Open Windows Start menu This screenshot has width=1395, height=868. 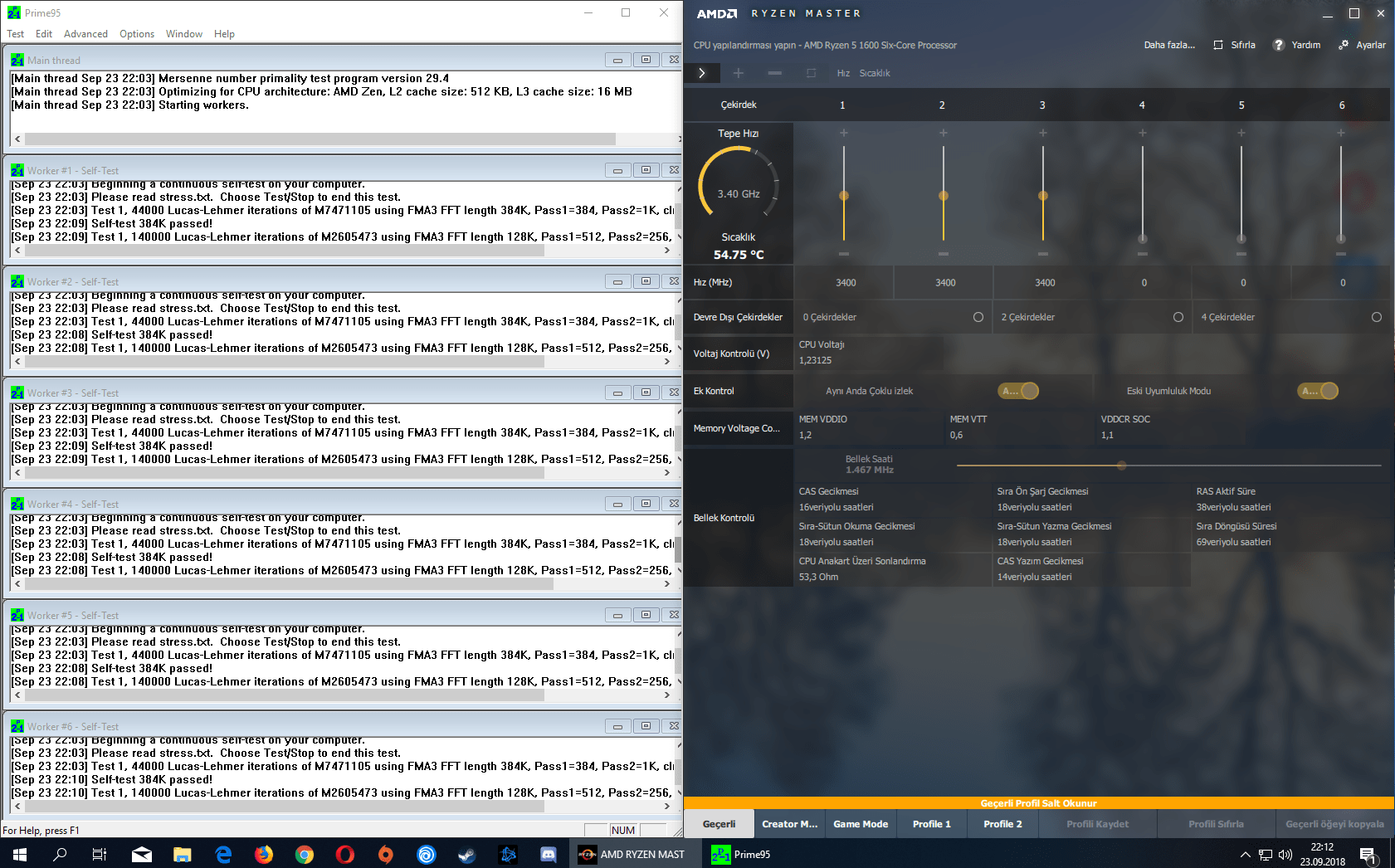pos(20,854)
